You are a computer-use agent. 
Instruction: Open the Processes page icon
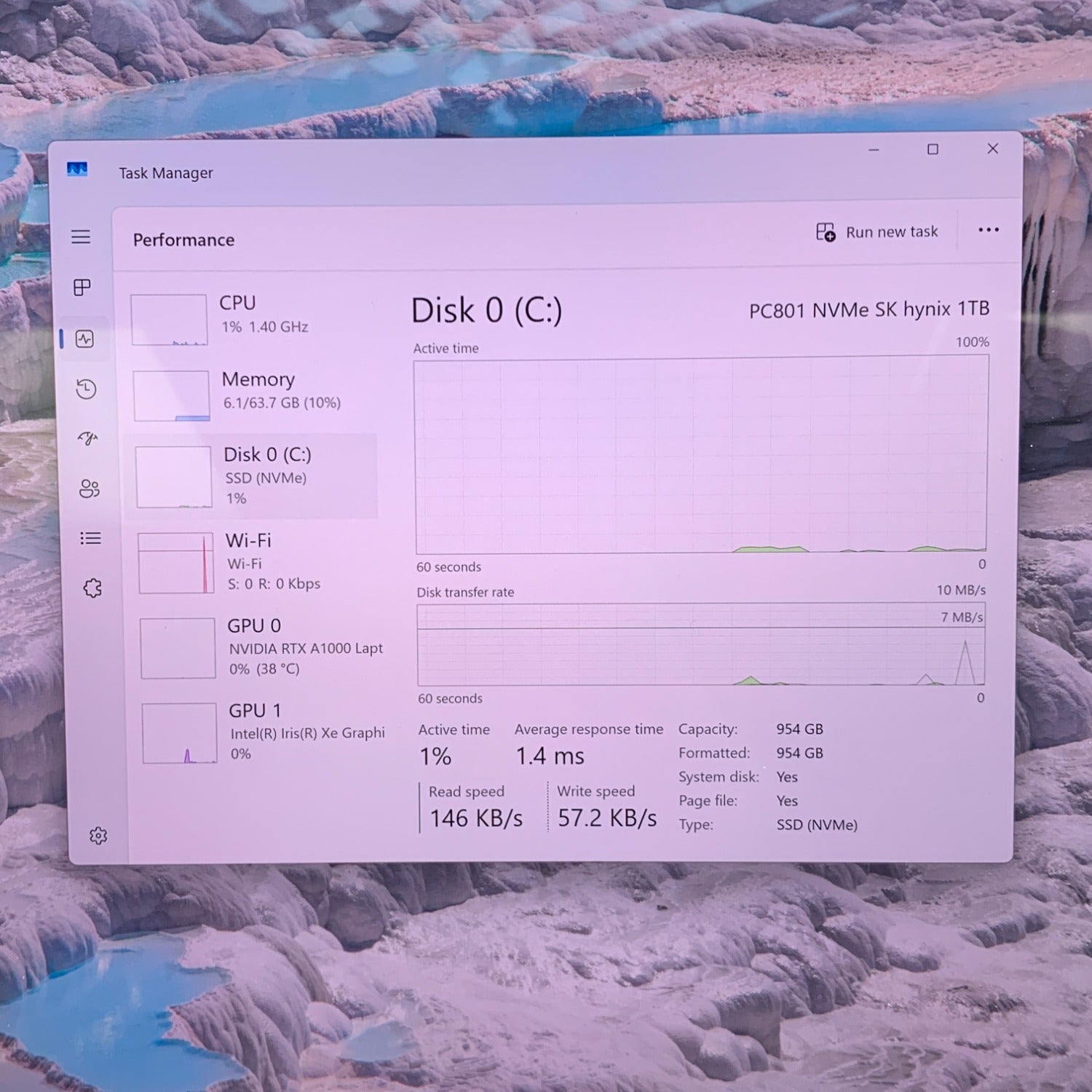point(82,288)
